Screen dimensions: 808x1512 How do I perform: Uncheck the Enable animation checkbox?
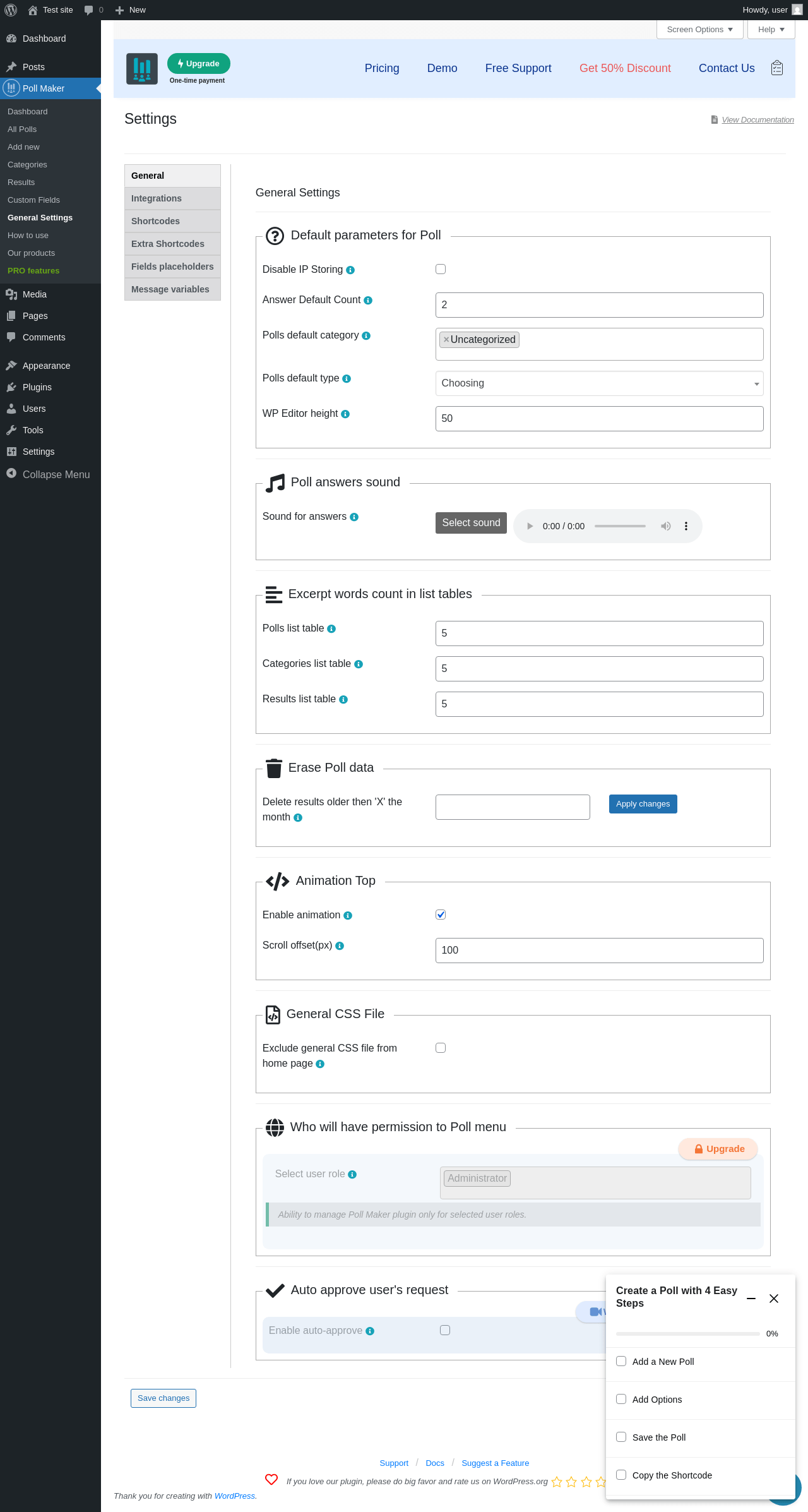click(441, 915)
